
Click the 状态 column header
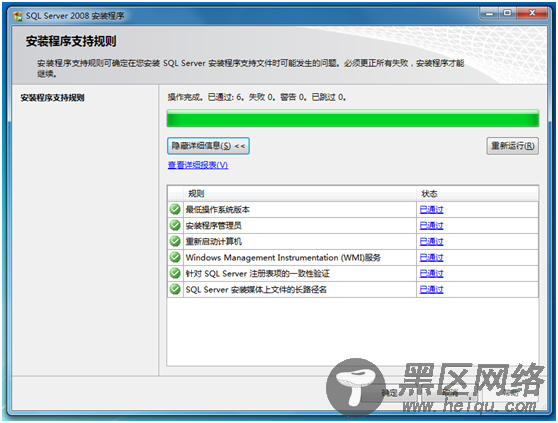[477, 194]
